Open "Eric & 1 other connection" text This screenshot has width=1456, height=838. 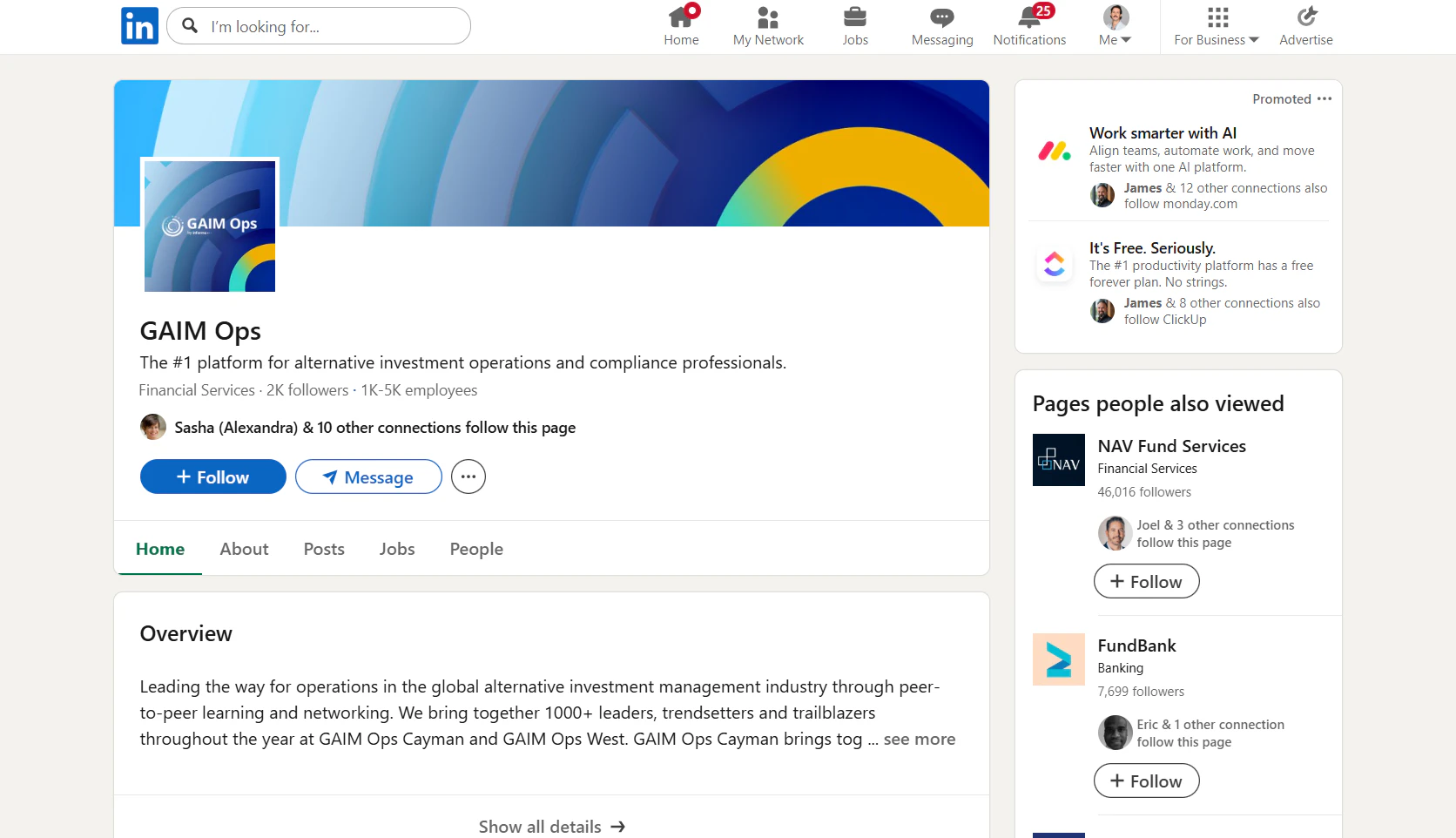[1210, 725]
